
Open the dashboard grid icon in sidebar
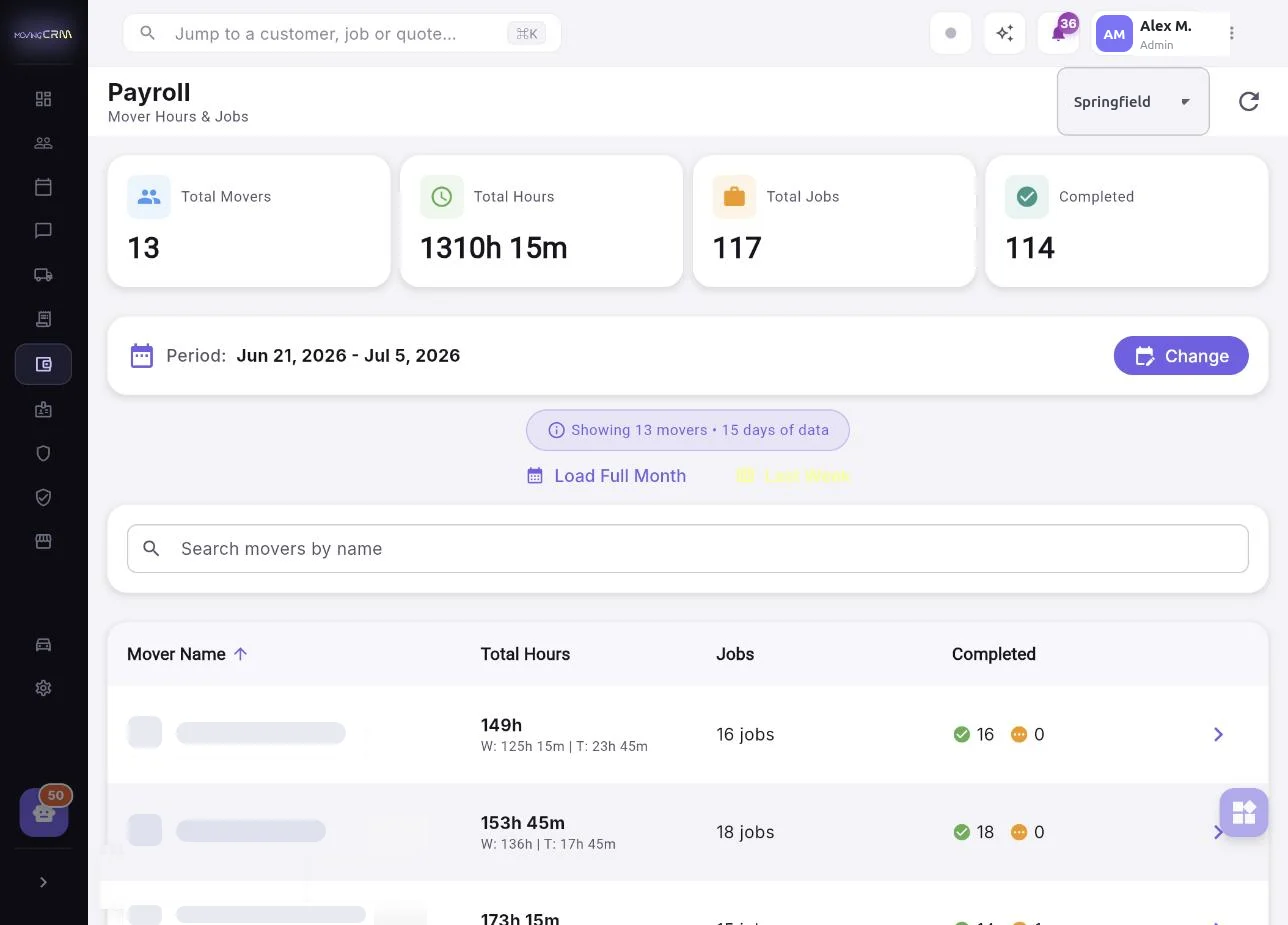pyautogui.click(x=43, y=99)
